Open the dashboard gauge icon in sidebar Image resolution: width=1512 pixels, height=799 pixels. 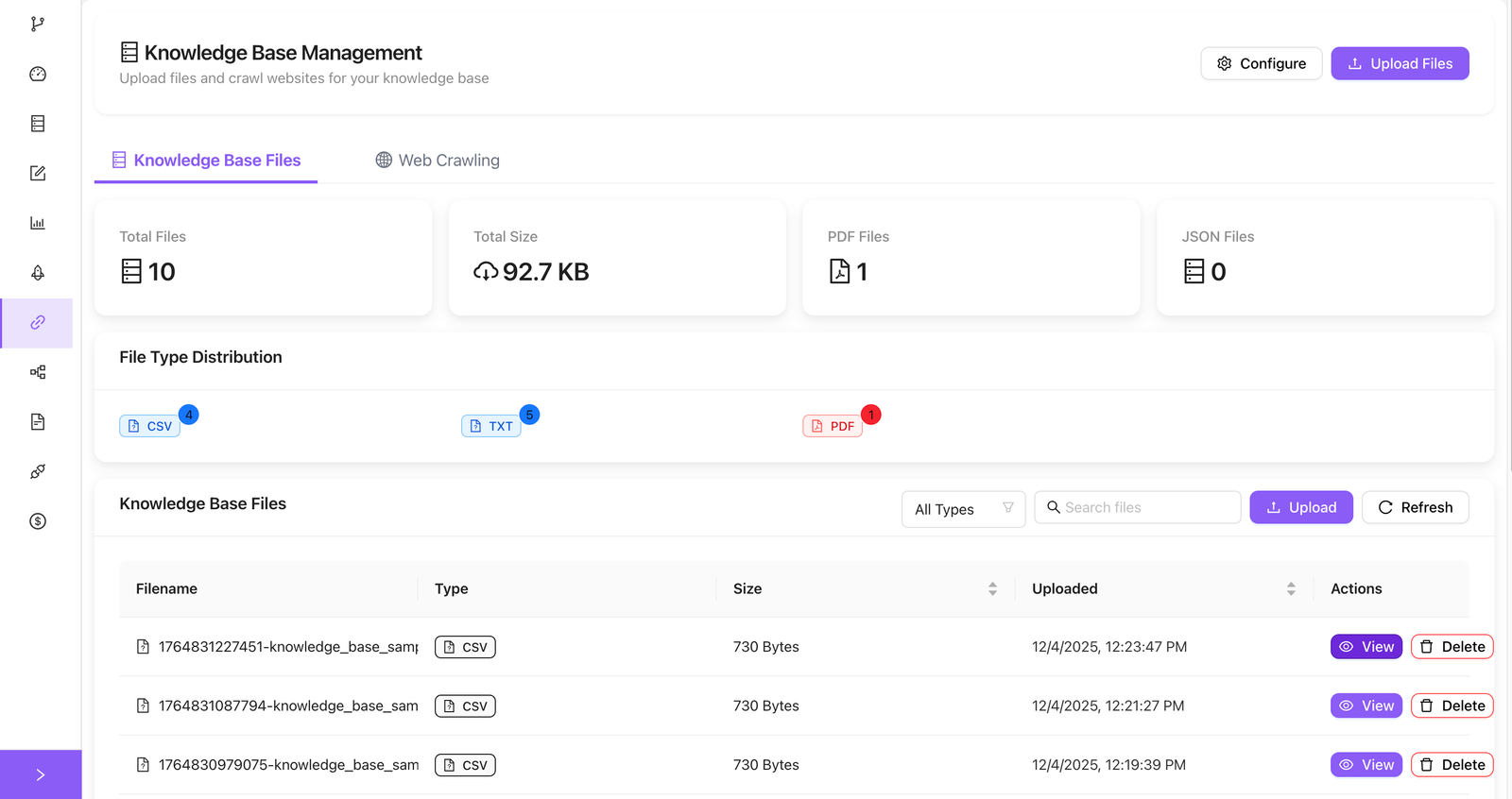[38, 75]
